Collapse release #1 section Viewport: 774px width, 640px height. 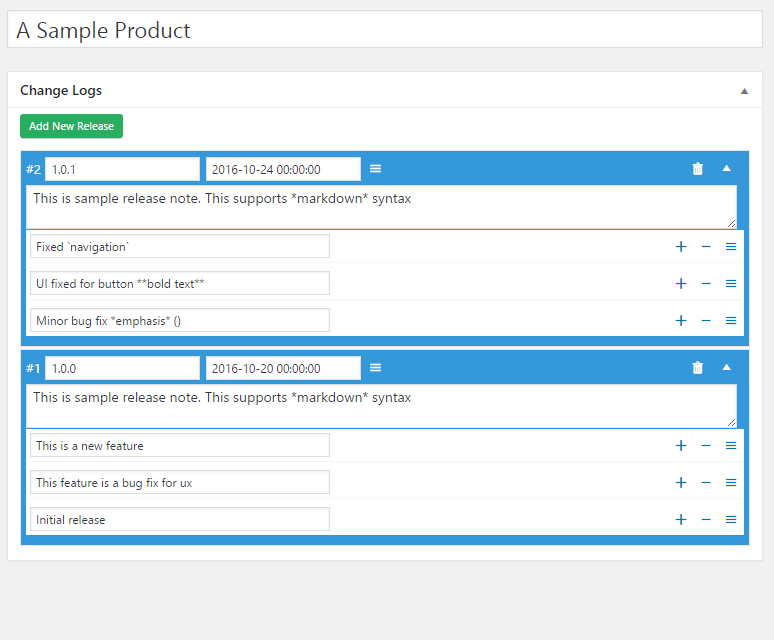727,368
